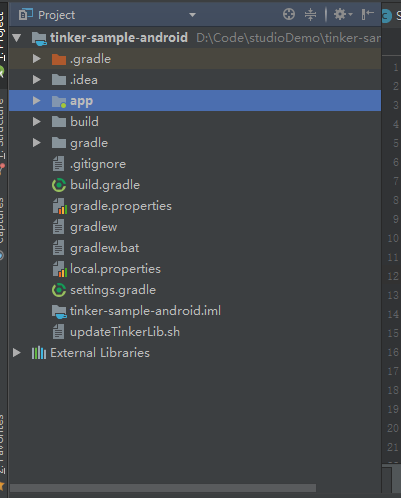
Task: Click the .idea folder icon
Action: tap(59, 80)
